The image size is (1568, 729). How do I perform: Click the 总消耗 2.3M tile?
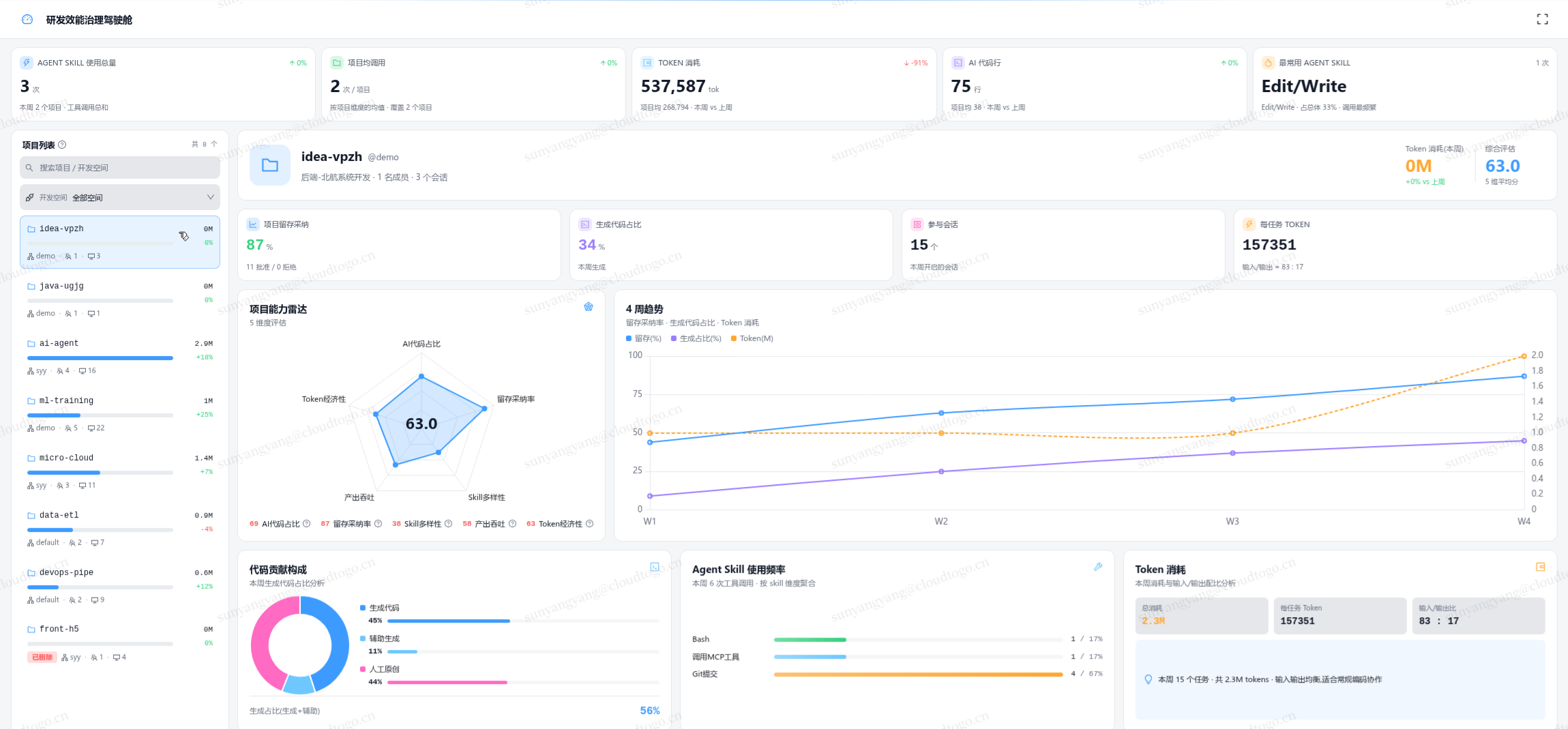click(1202, 616)
